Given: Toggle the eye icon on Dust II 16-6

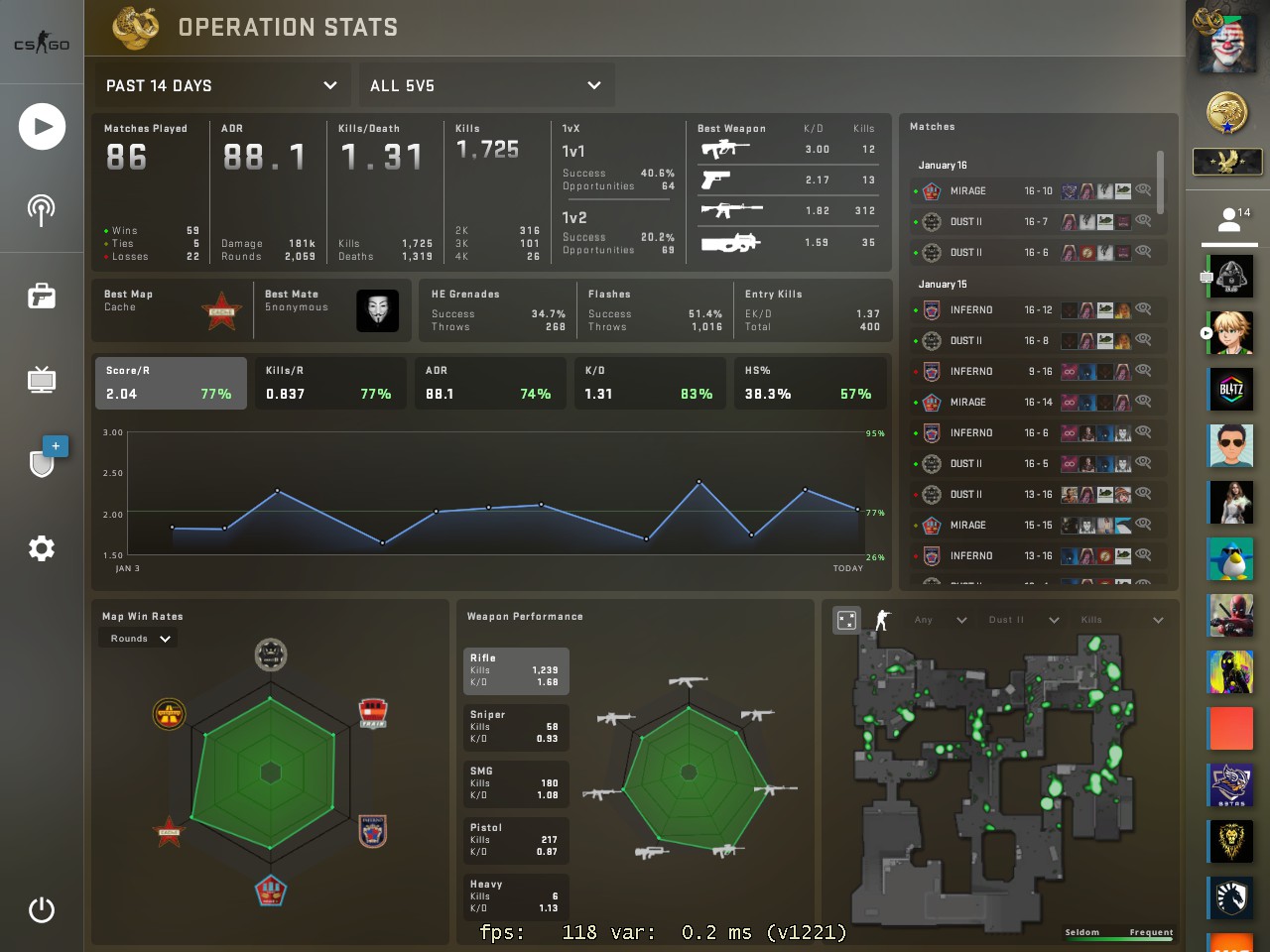Looking at the screenshot, I should [1143, 251].
